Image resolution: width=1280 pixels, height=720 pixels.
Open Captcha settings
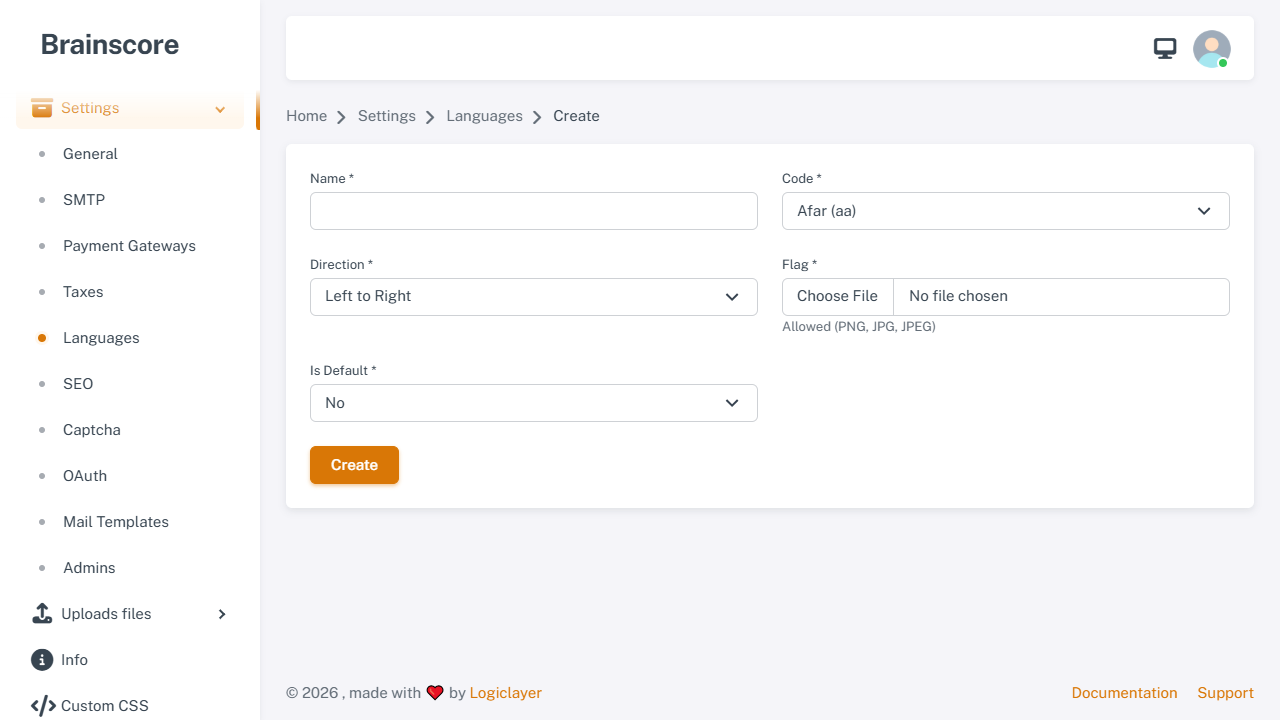pos(92,430)
